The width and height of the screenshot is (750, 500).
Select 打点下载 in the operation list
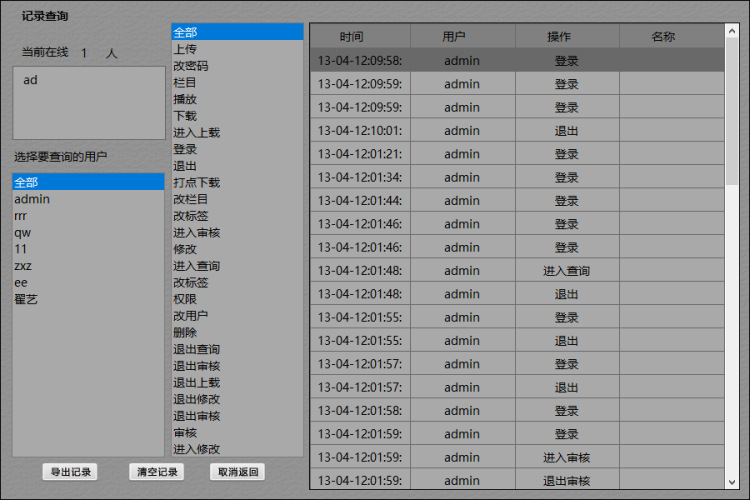click(x=196, y=183)
